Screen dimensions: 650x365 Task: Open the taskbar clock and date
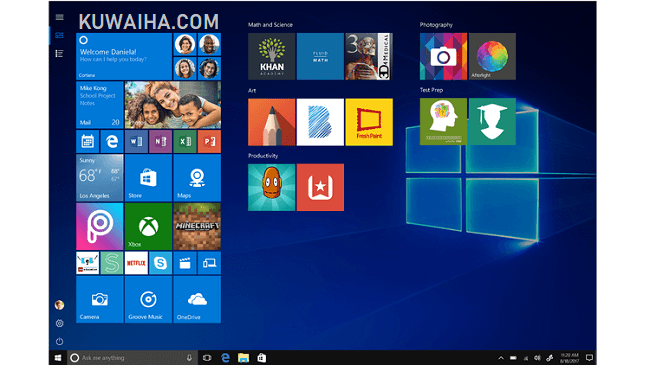570,358
